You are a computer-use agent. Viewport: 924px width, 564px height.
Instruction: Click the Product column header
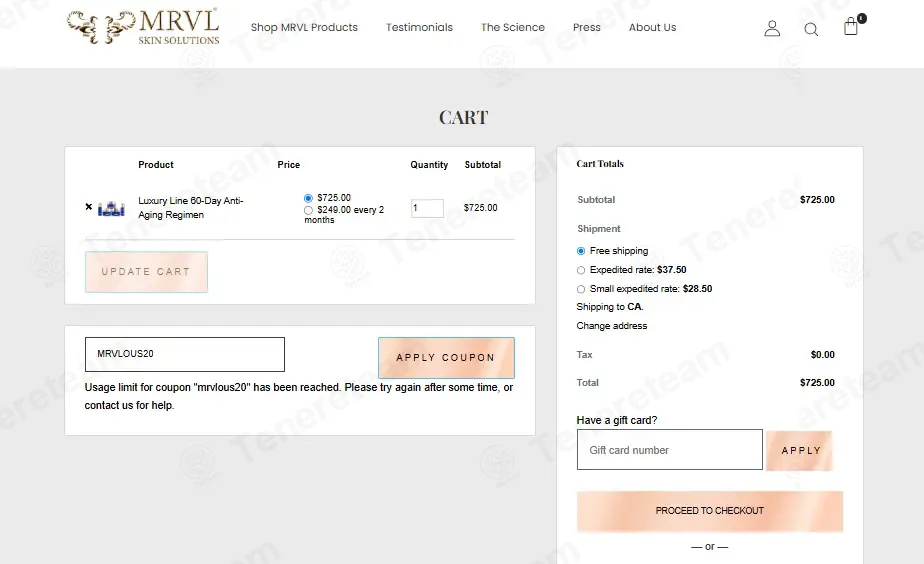pyautogui.click(x=156, y=164)
